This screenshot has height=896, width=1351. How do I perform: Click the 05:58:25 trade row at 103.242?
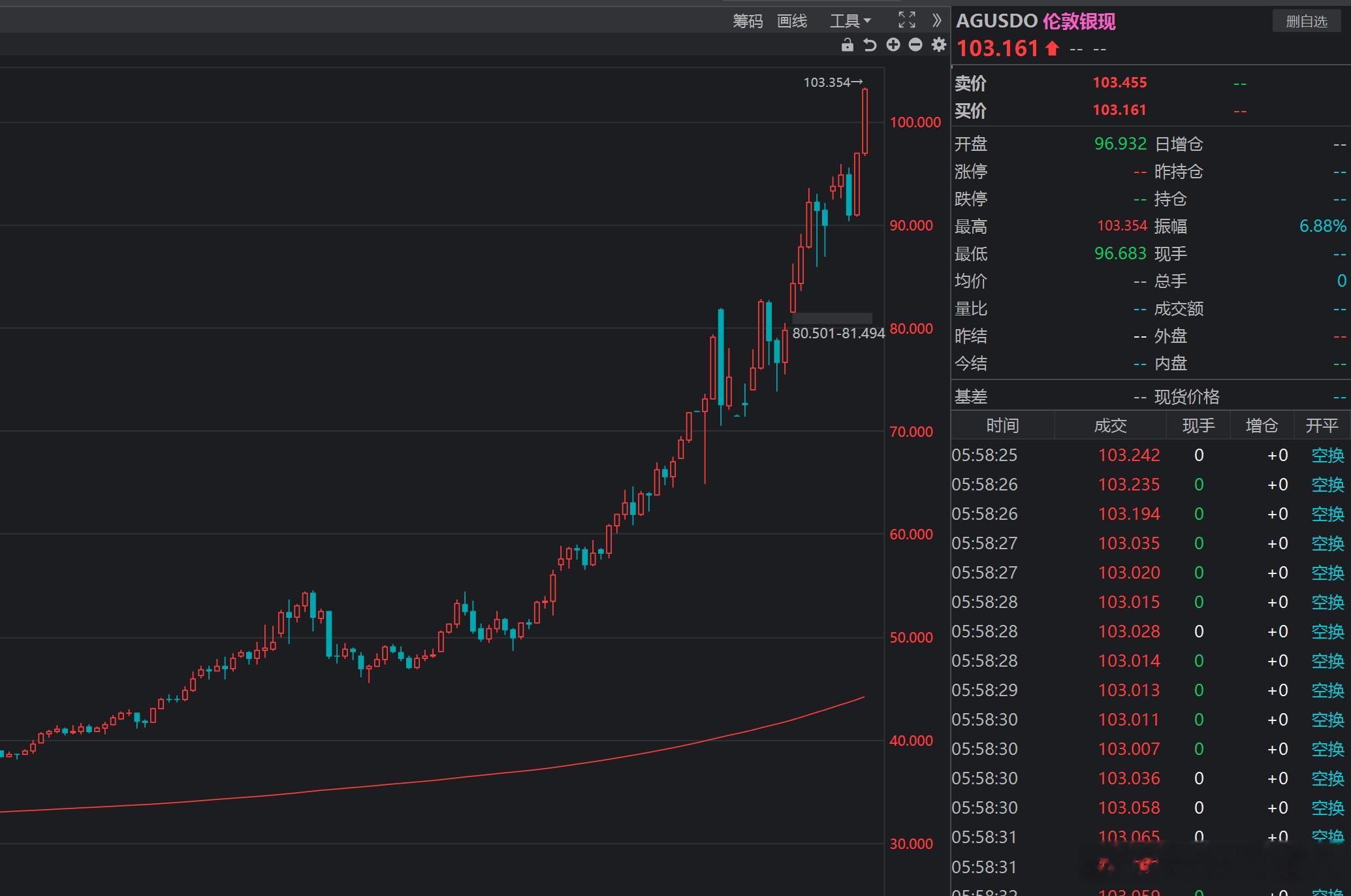[1128, 455]
